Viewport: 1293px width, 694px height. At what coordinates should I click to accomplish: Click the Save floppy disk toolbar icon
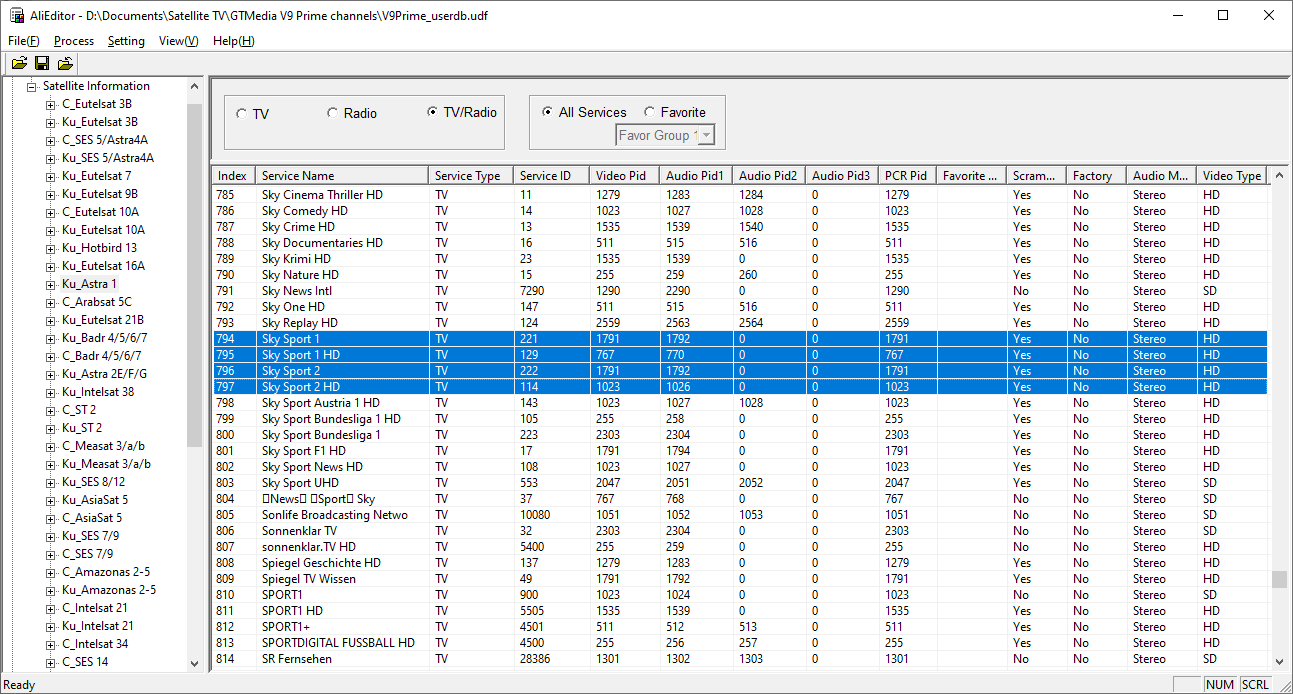pyautogui.click(x=42, y=63)
